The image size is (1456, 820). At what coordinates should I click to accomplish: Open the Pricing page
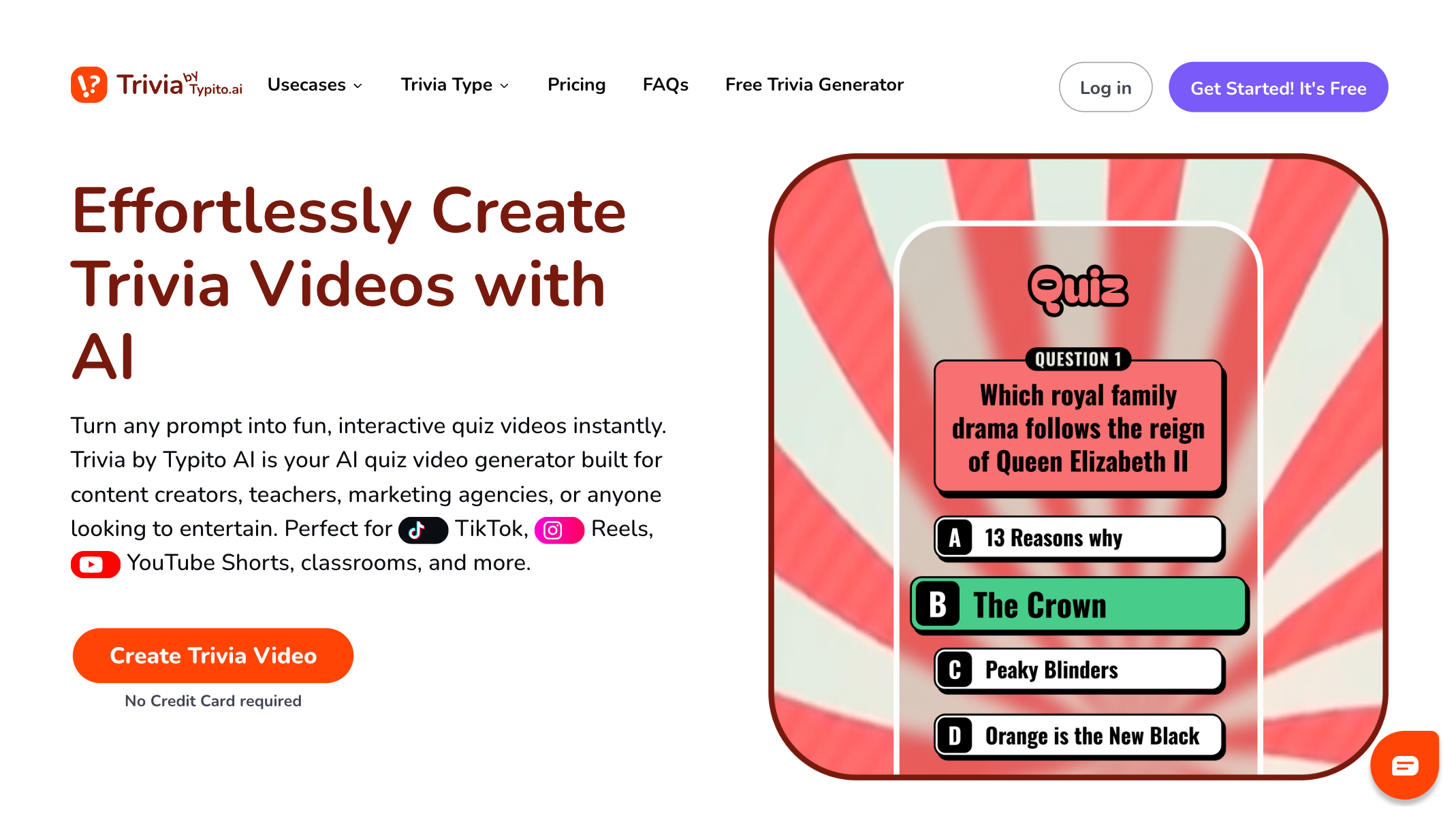(x=576, y=85)
